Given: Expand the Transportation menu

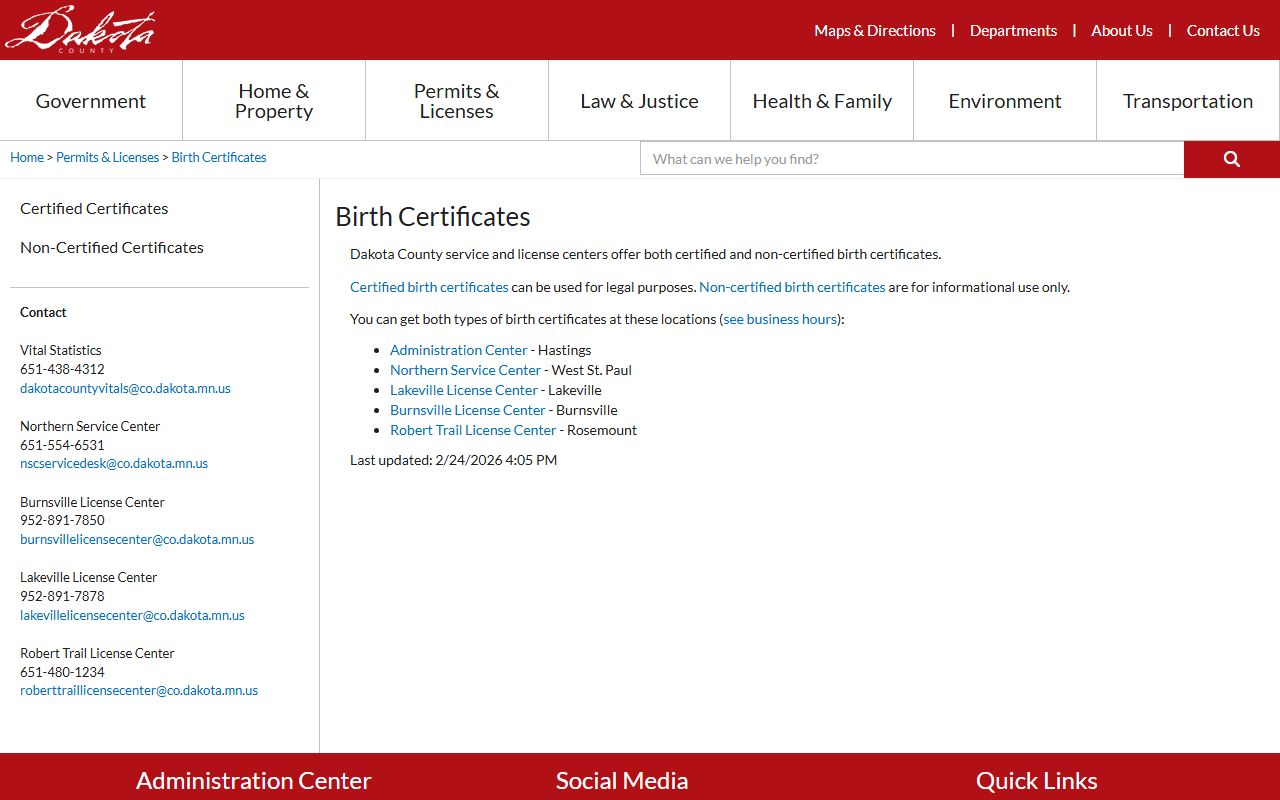Looking at the screenshot, I should [1187, 101].
